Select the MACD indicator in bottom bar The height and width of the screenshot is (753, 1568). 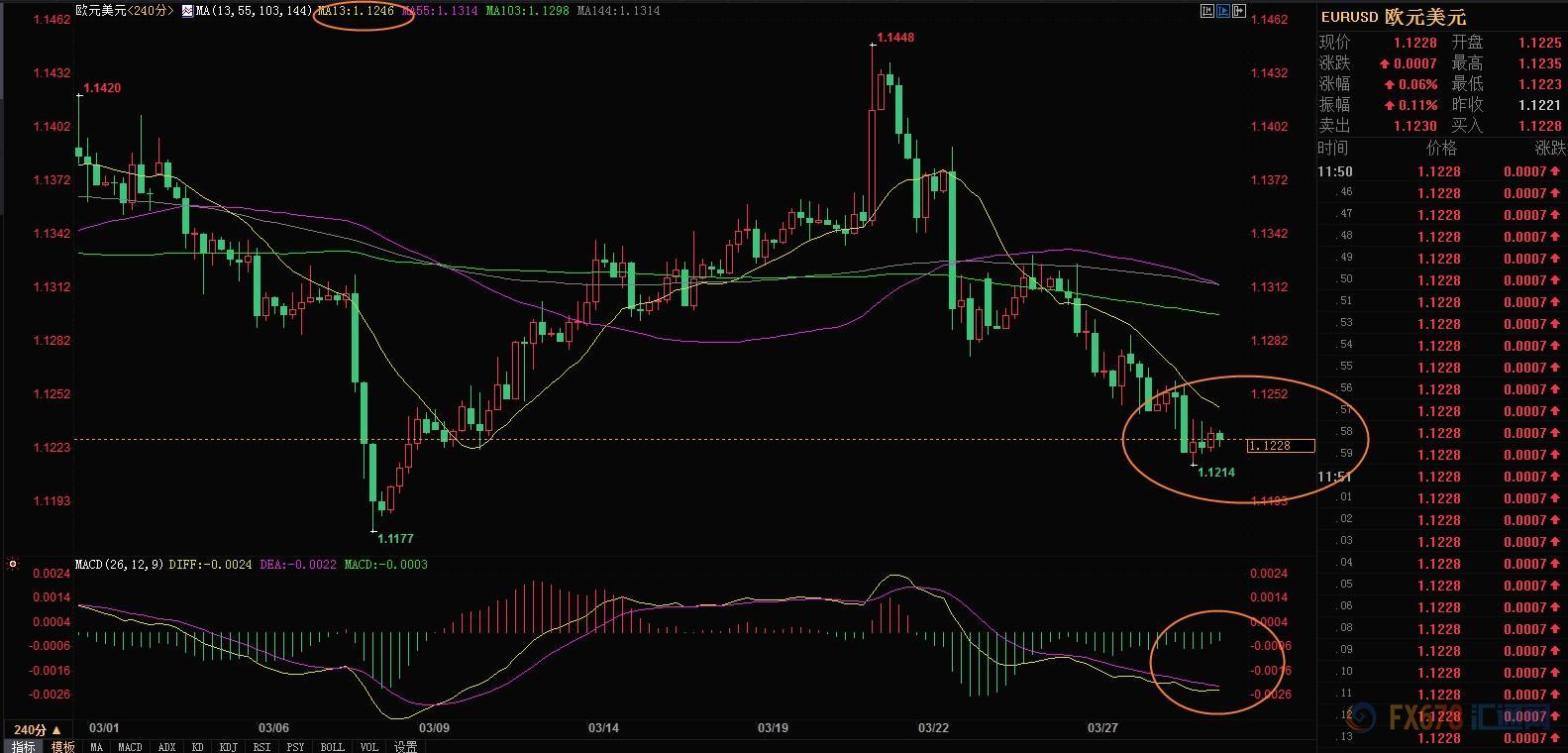tap(130, 747)
